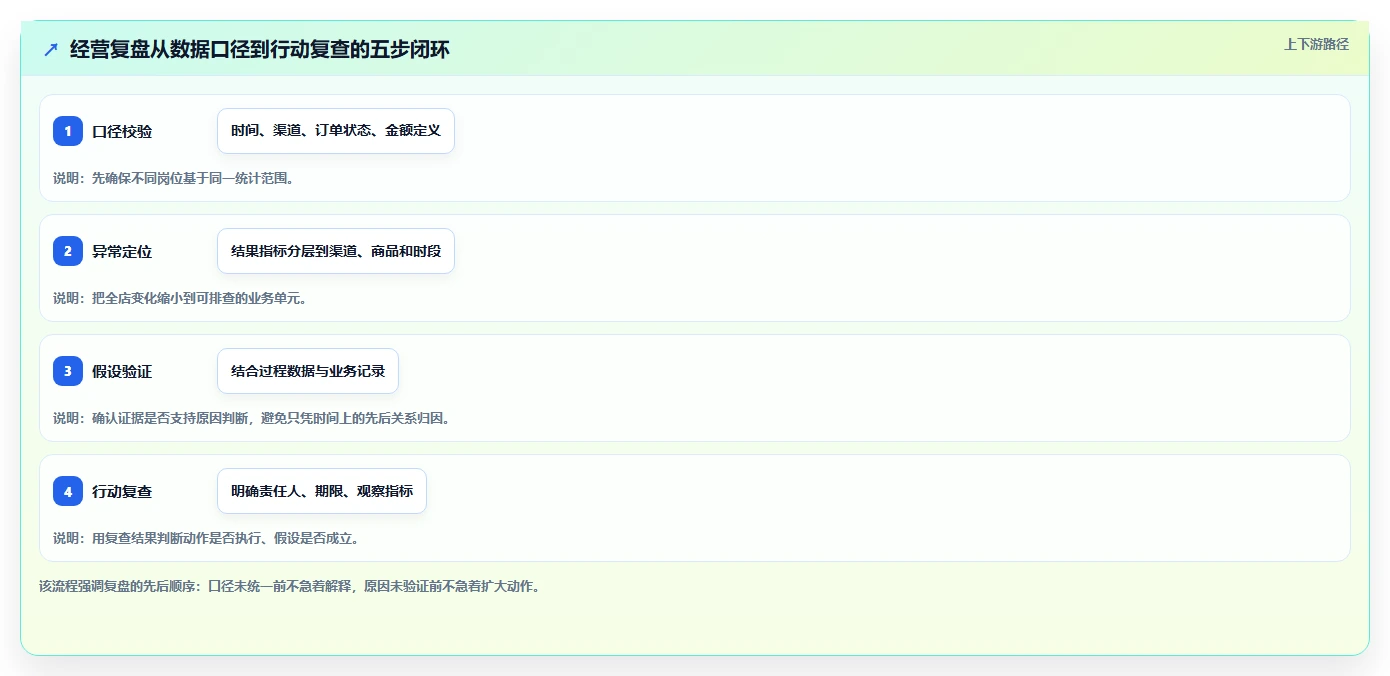The width and height of the screenshot is (1390, 676).
Task: Select the step 4 number badge
Action: pyautogui.click(x=68, y=491)
